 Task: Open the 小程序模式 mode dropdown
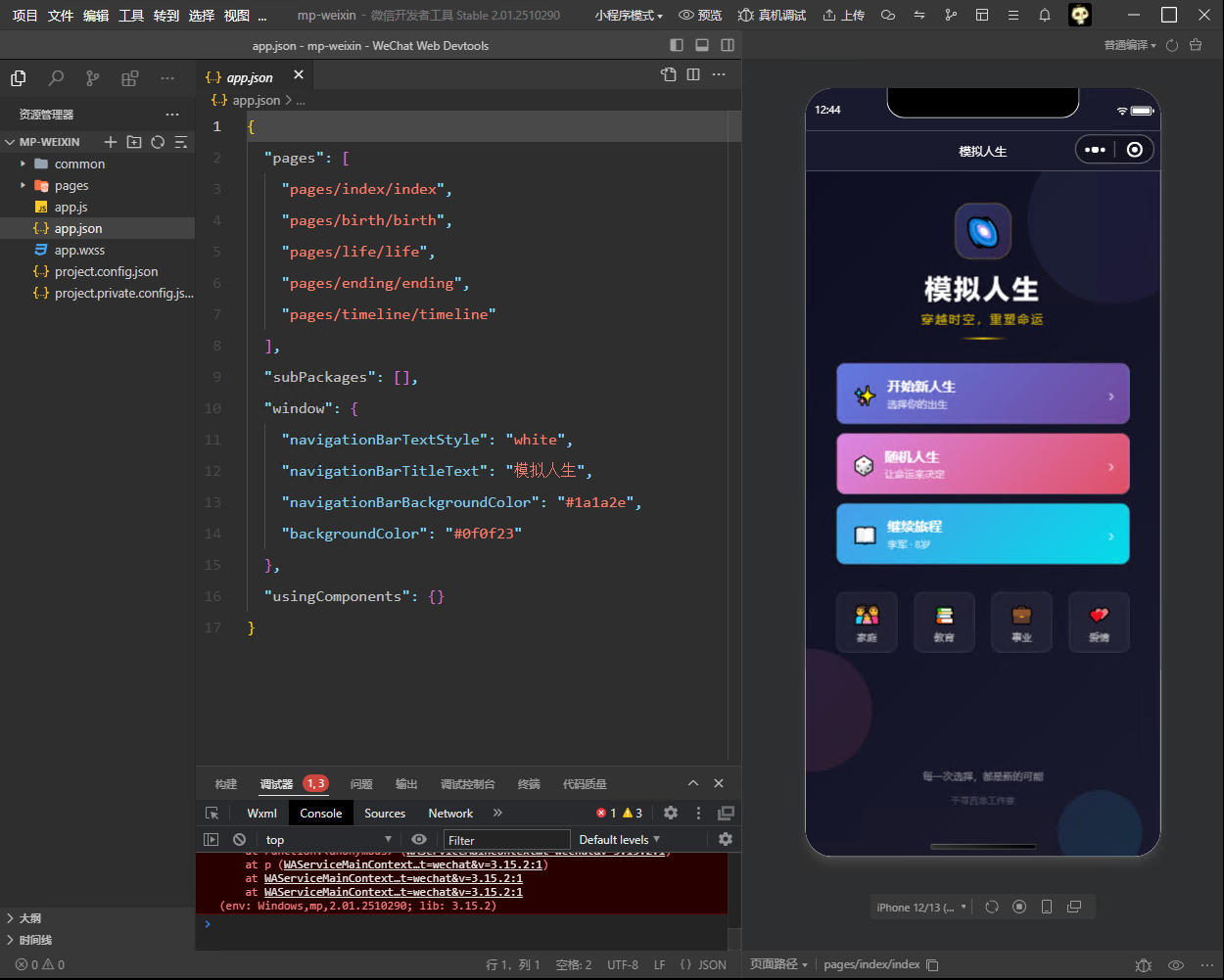[629, 16]
